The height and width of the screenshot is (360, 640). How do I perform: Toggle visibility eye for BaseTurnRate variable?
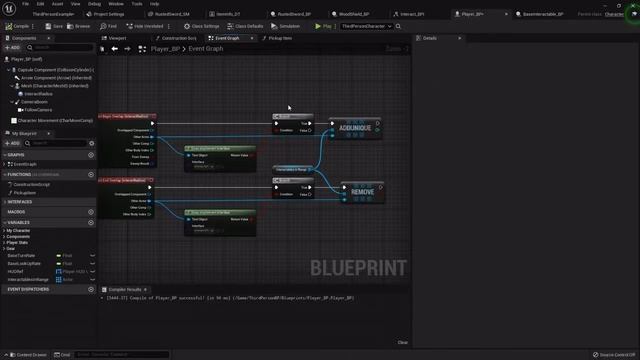(93, 256)
